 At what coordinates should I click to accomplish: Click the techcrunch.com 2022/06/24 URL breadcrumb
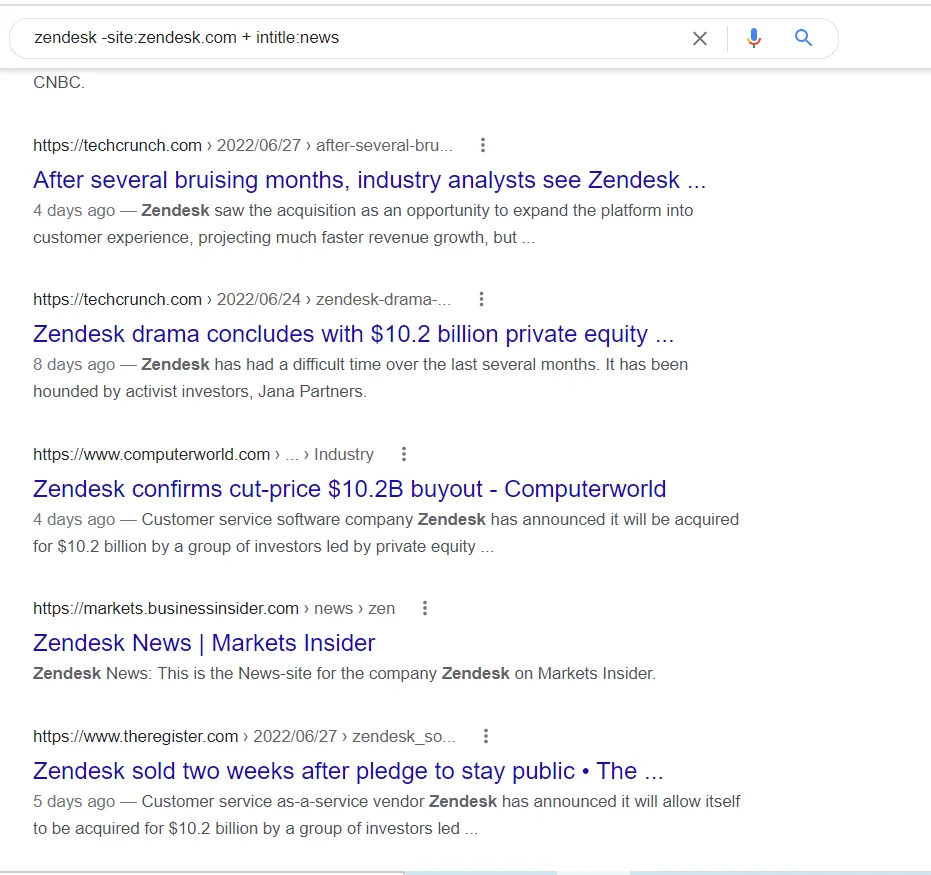click(x=241, y=299)
